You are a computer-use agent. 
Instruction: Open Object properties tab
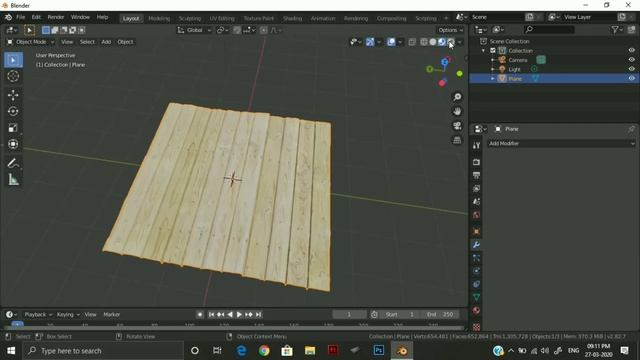coord(476,231)
